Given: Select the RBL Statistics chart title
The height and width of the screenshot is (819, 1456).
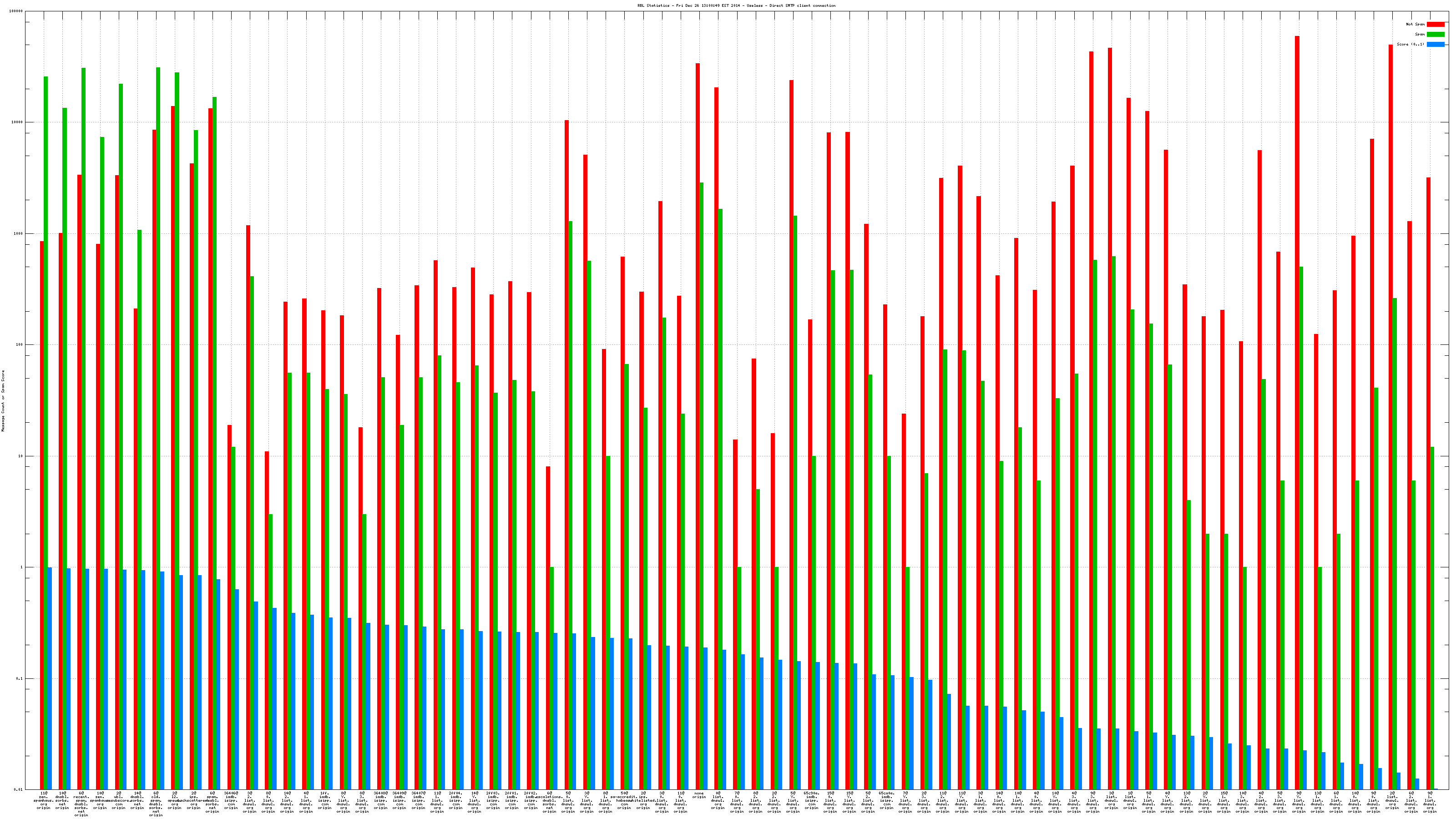Looking at the screenshot, I should 736,5.
